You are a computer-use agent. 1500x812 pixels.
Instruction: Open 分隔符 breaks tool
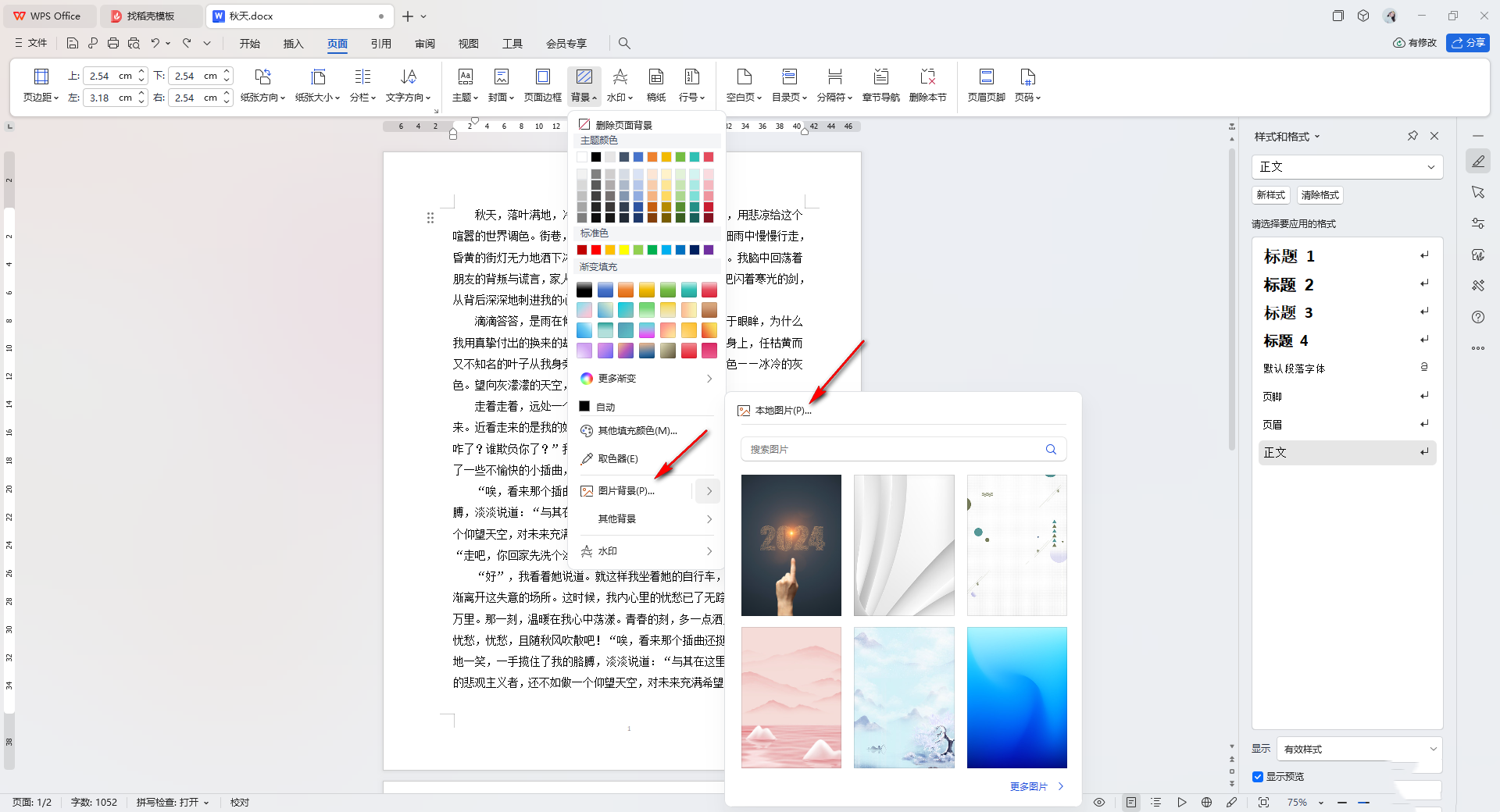point(834,85)
